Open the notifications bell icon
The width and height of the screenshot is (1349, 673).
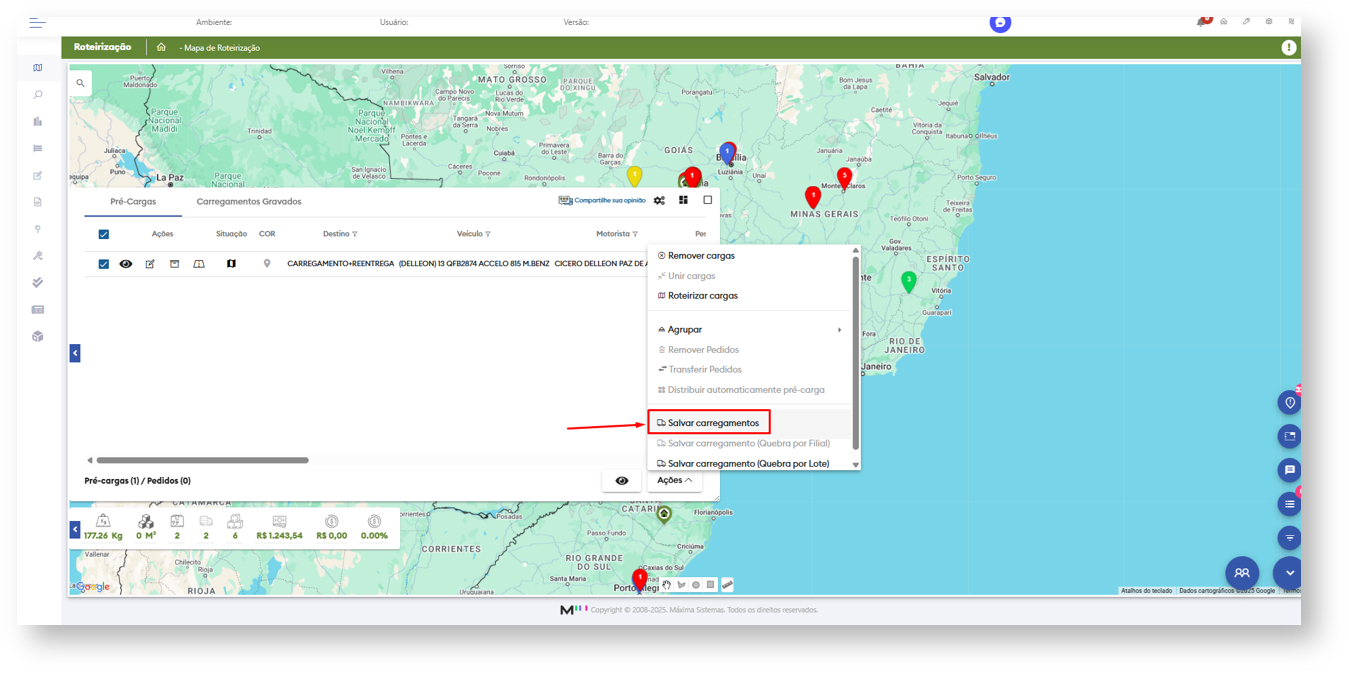click(x=1201, y=21)
